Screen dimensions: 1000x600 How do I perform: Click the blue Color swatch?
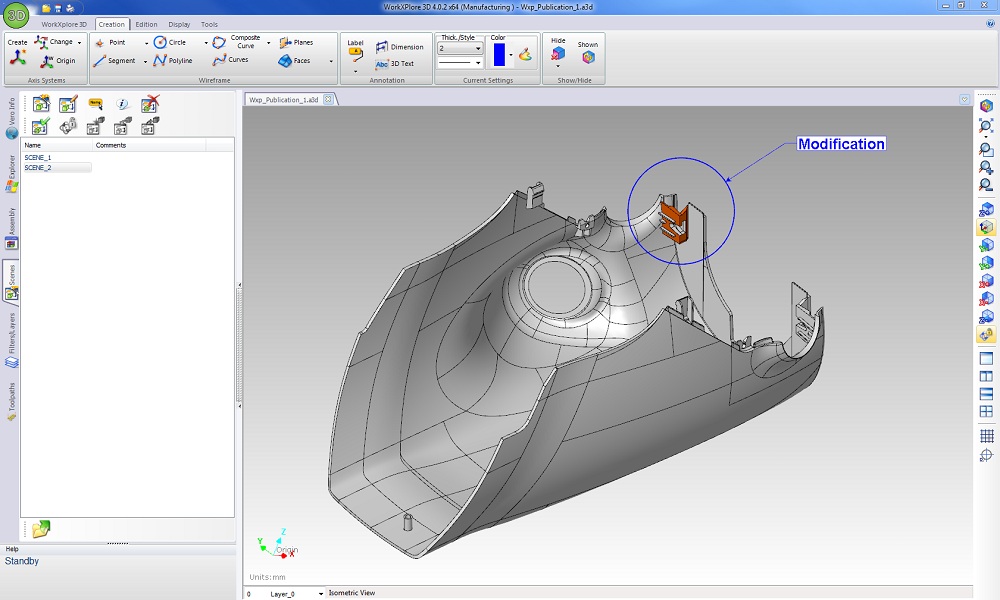point(499,55)
